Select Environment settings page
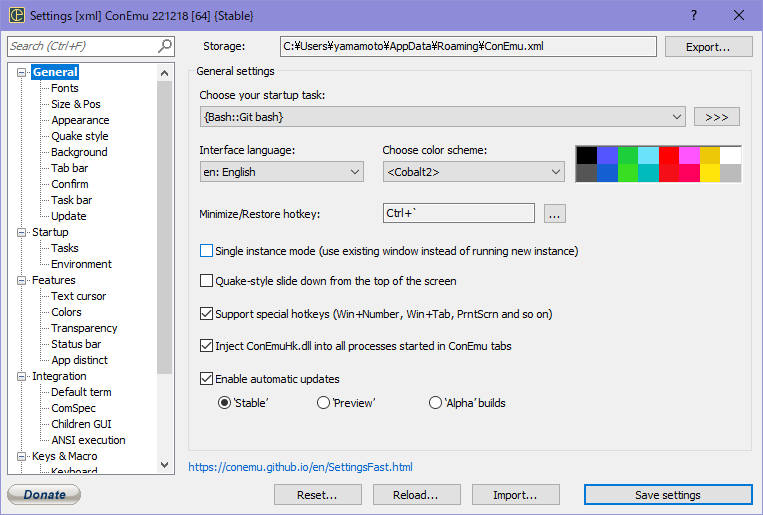The image size is (763, 515). click(x=81, y=264)
